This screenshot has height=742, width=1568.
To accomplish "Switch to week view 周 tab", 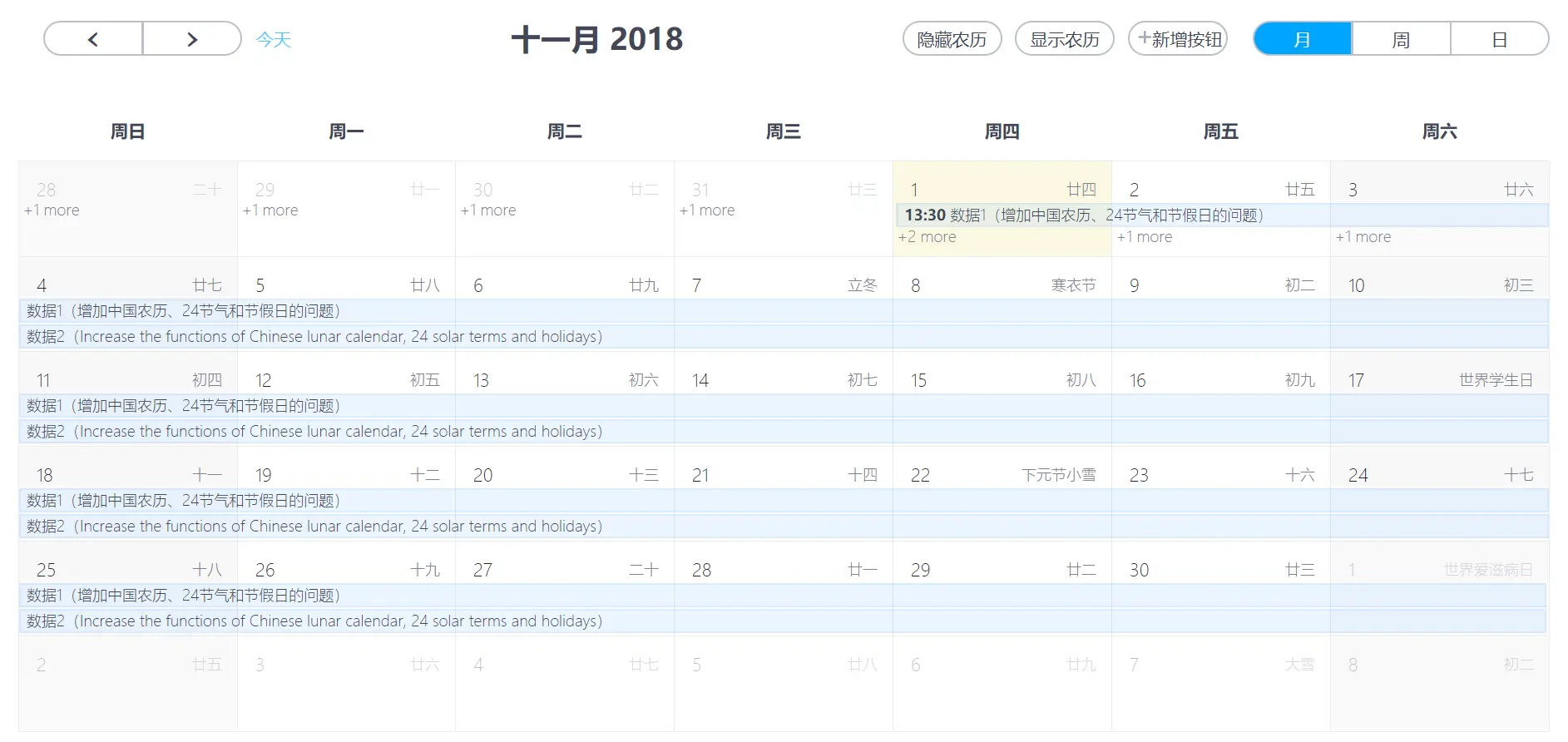I will pyautogui.click(x=1402, y=39).
